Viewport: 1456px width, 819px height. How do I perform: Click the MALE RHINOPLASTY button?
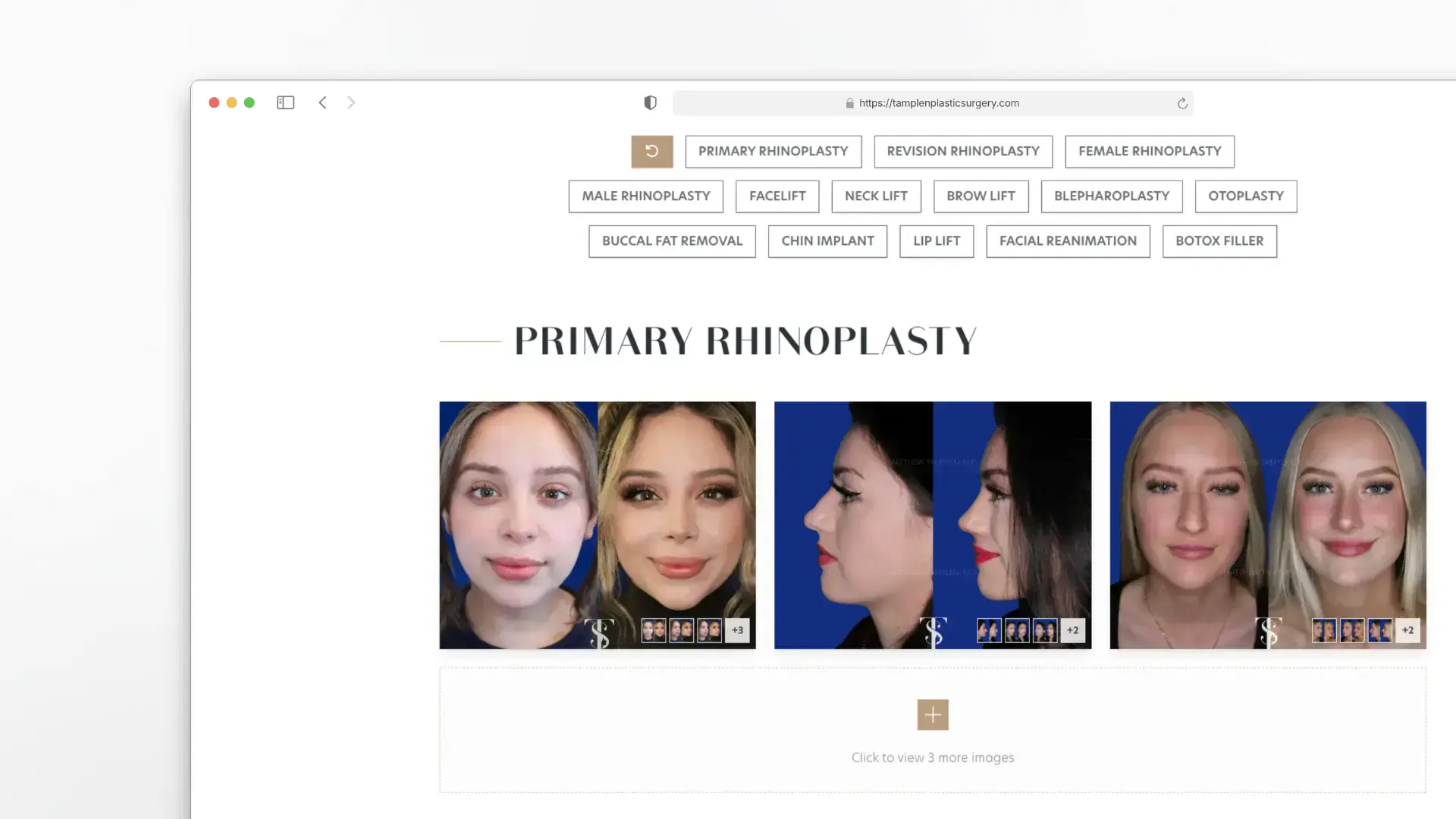click(645, 196)
